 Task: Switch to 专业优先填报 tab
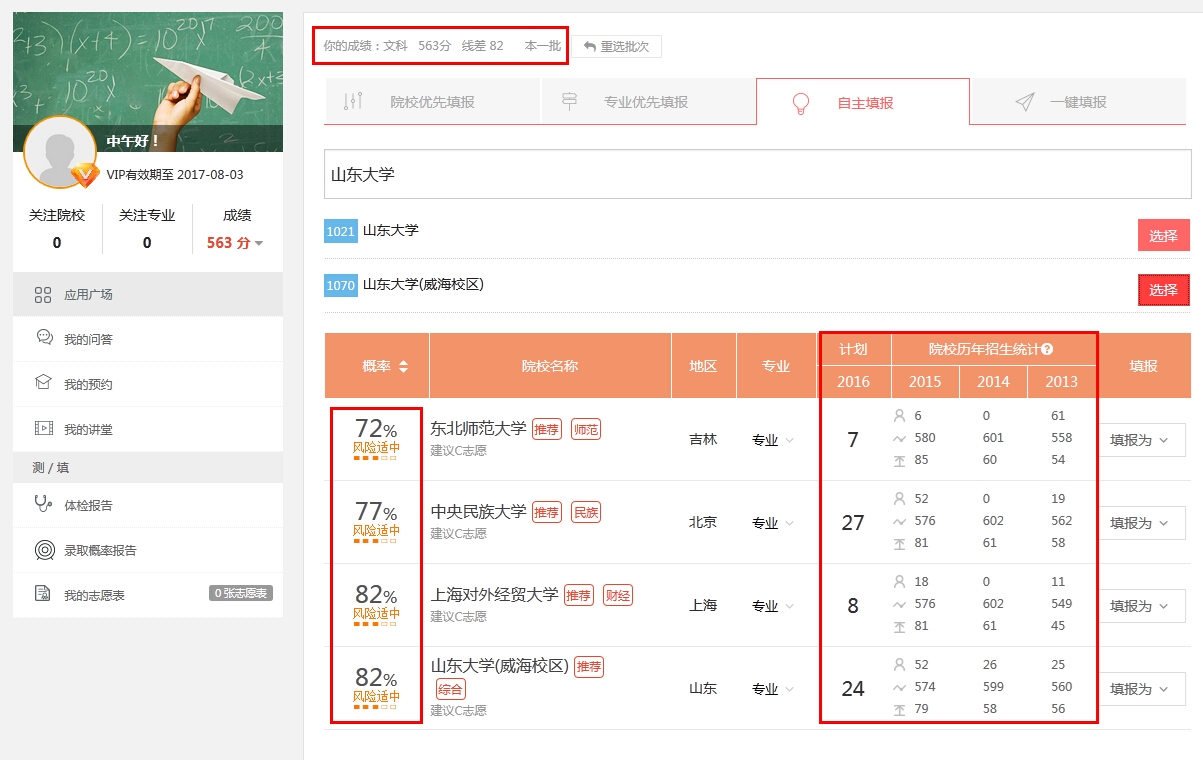point(648,102)
